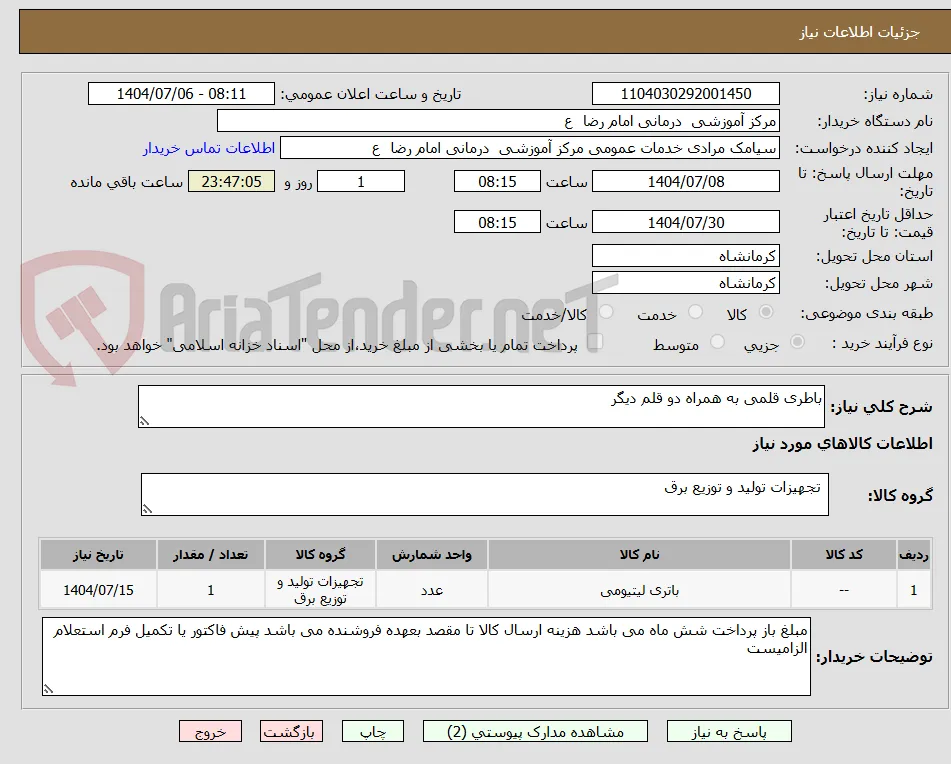Click the شرح کلی نیاز text area
Image resolution: width=951 pixels, height=764 pixels.
pyautogui.click(x=481, y=406)
